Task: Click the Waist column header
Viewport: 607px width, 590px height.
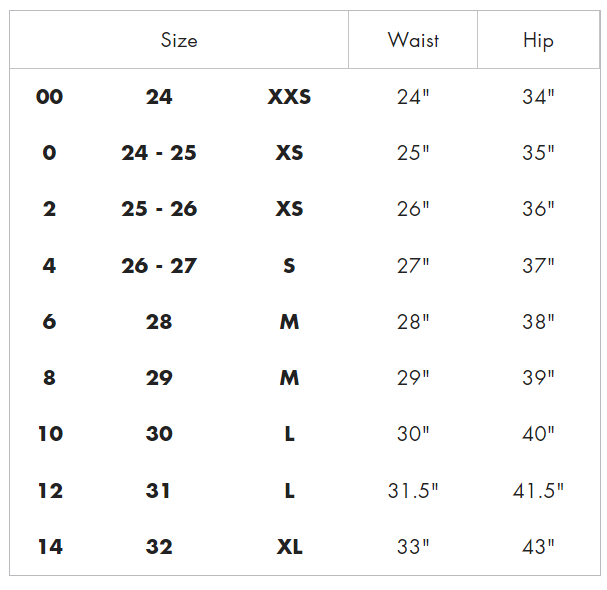Action: pos(413,40)
